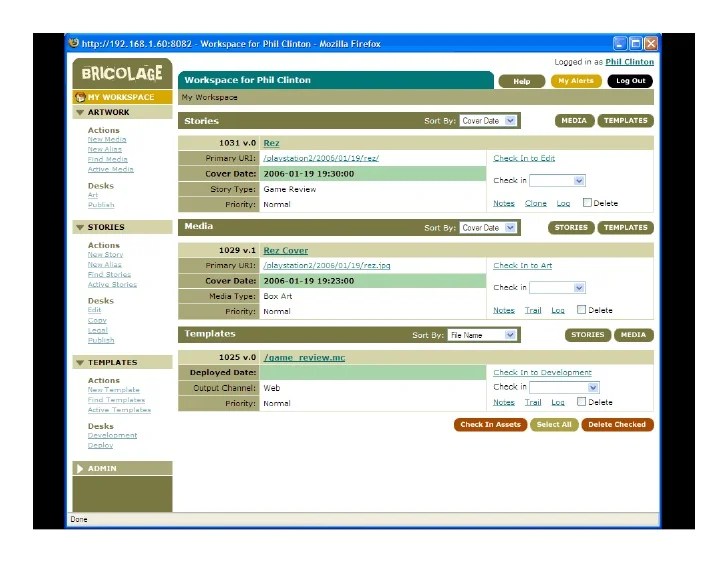The width and height of the screenshot is (728, 563).
Task: Open My Alerts
Action: pos(576,81)
